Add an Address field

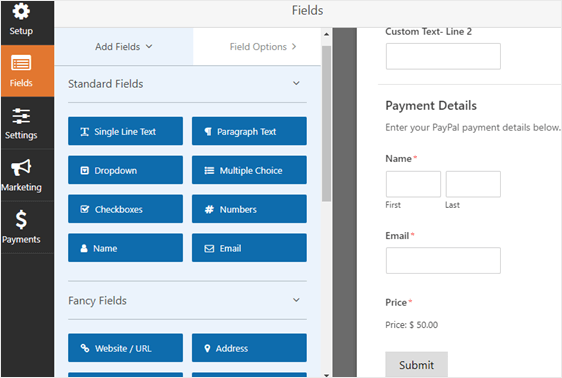pyautogui.click(x=249, y=348)
